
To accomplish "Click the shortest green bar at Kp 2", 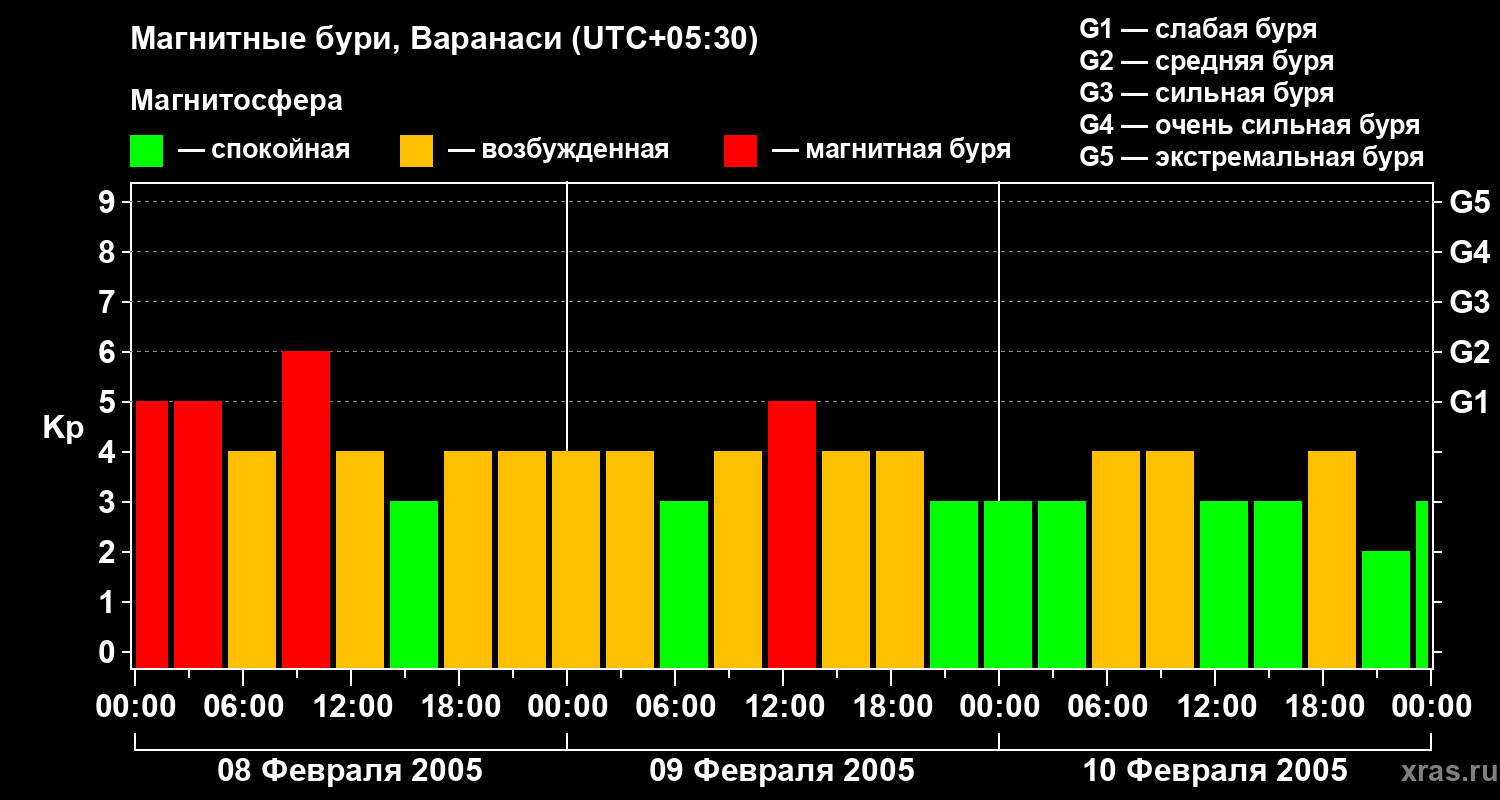I will coord(1386,610).
